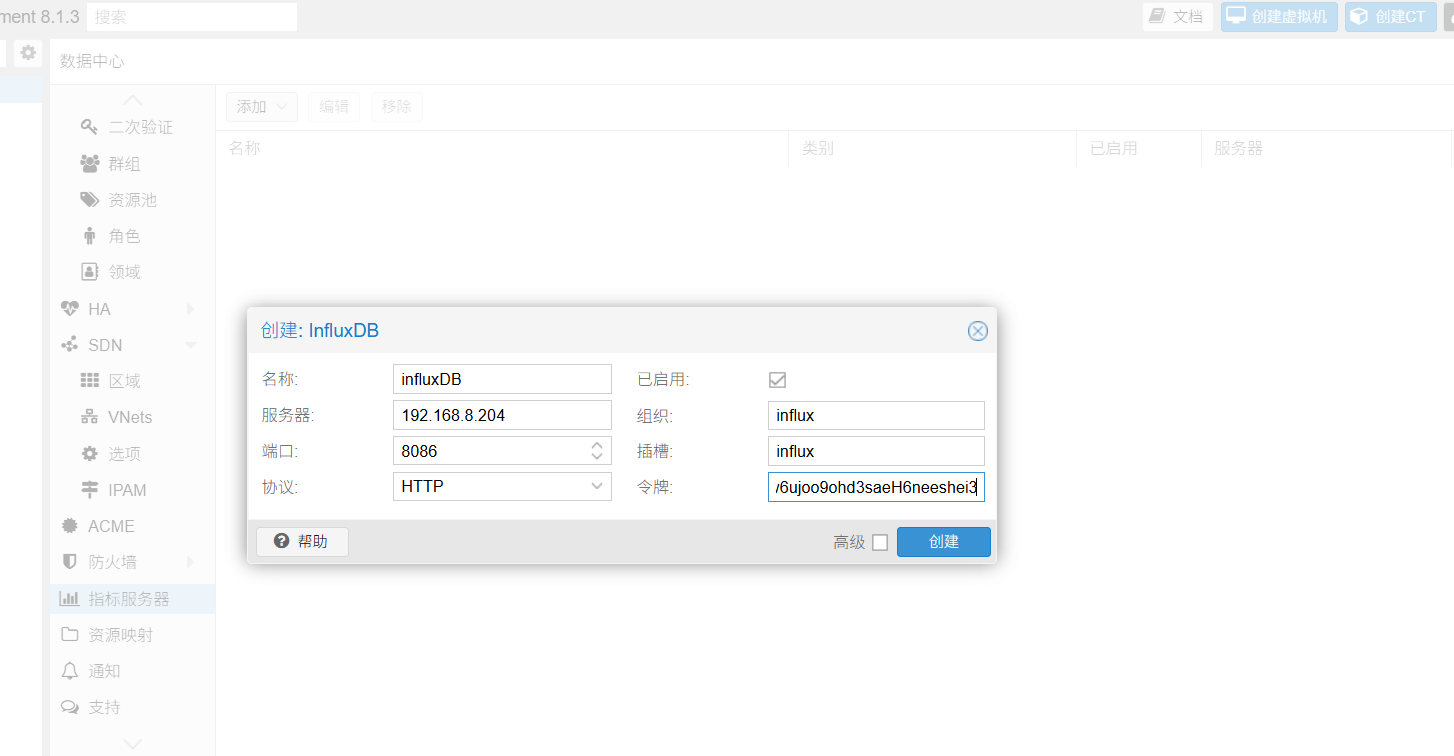Click the 通知 bell icon
Image resolution: width=1454 pixels, height=756 pixels.
click(x=69, y=671)
